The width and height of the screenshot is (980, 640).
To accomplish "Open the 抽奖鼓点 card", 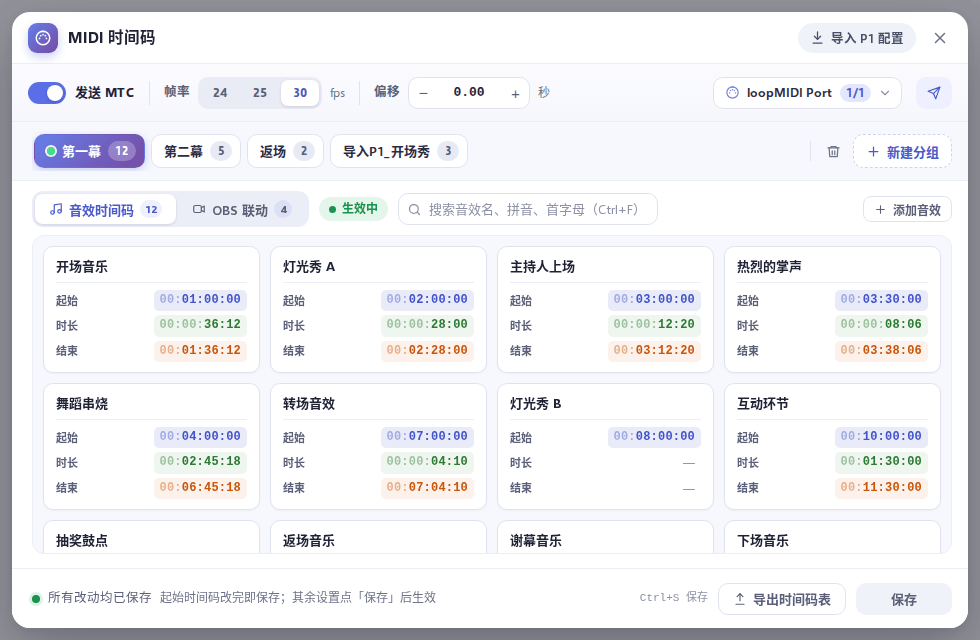I will click(x=151, y=538).
